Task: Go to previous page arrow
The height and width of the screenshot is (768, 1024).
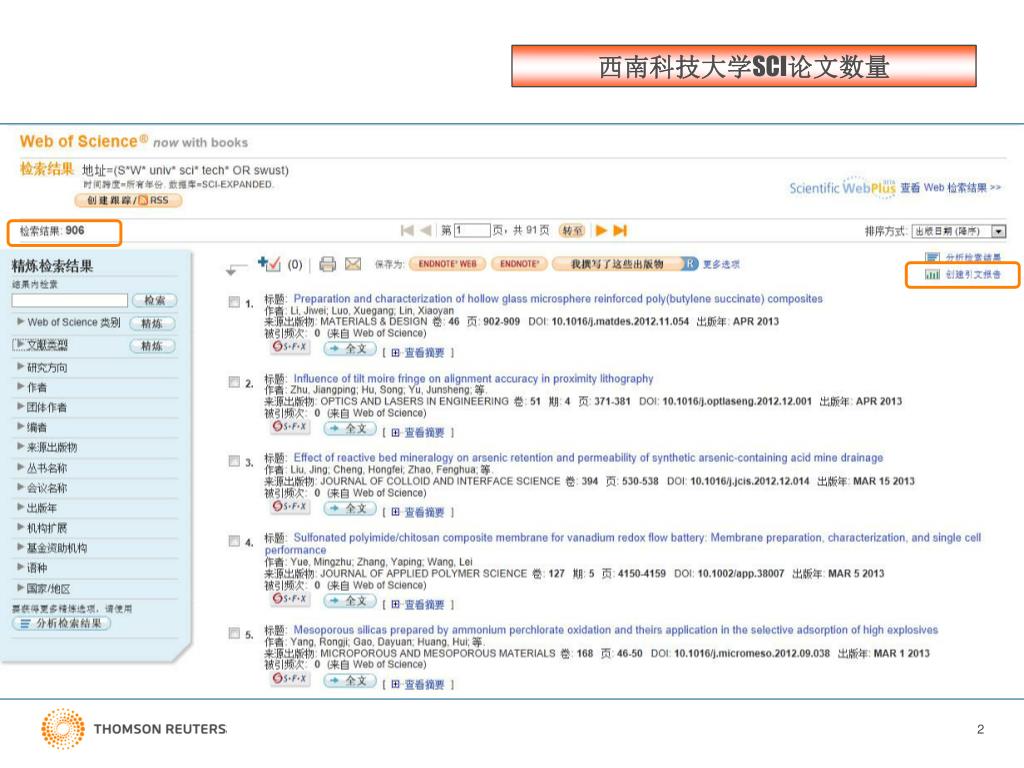Action: pos(426,231)
